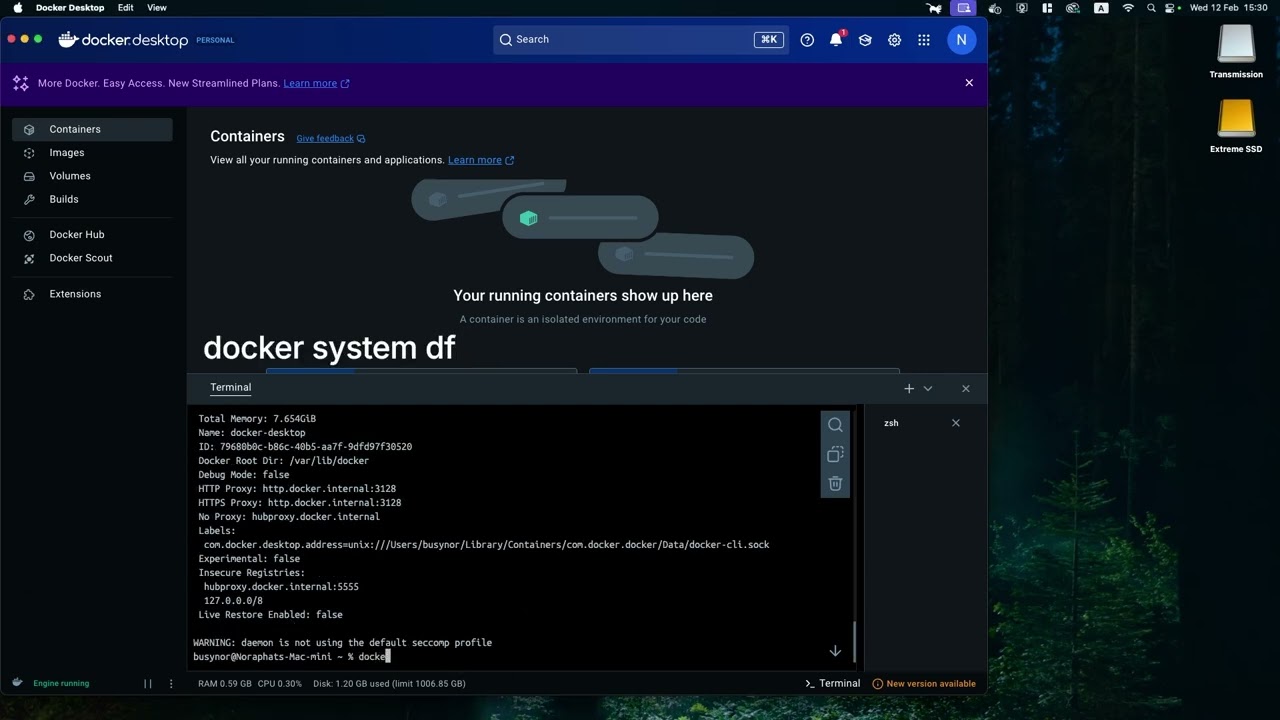Viewport: 1280px width, 720px height.
Task: Open the Learning center graduation cap icon
Action: (x=865, y=40)
